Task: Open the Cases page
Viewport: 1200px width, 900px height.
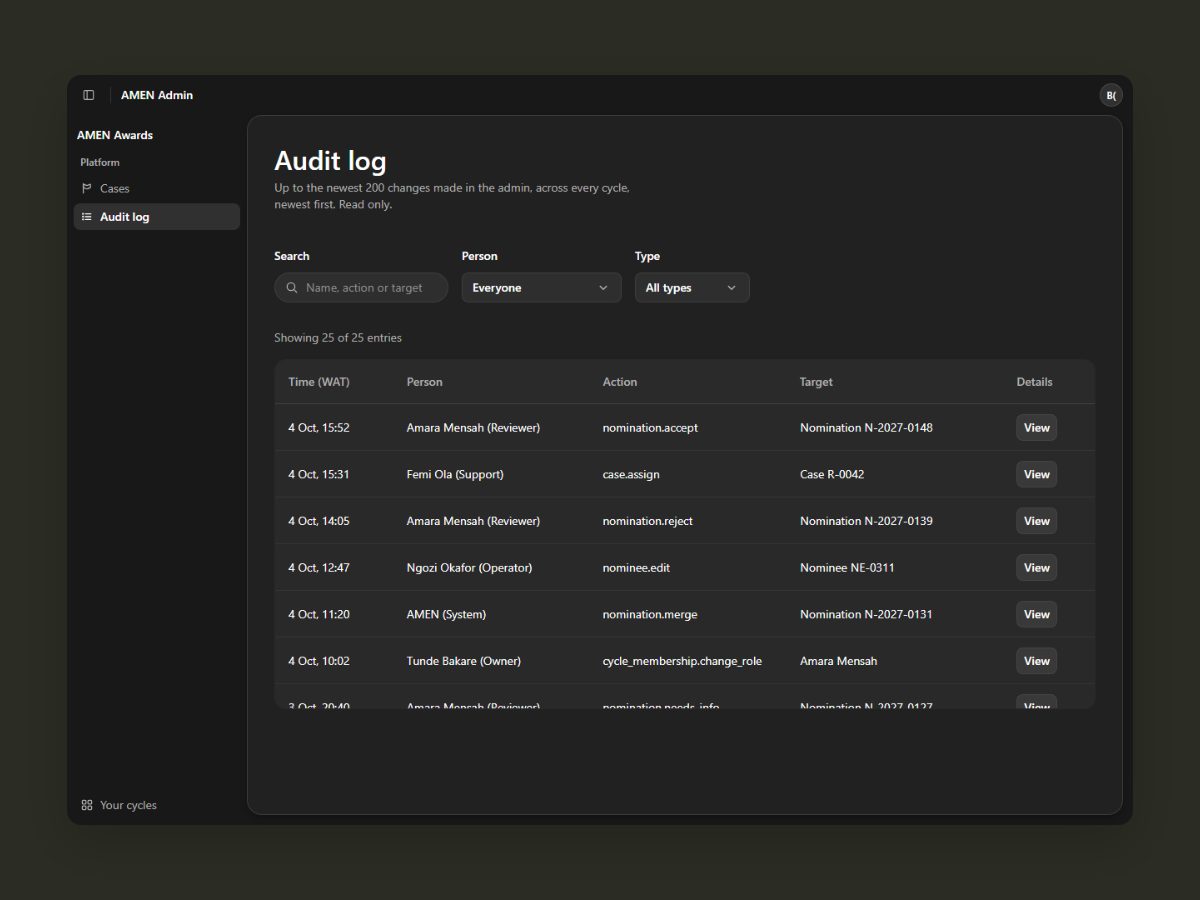Action: pos(157,188)
